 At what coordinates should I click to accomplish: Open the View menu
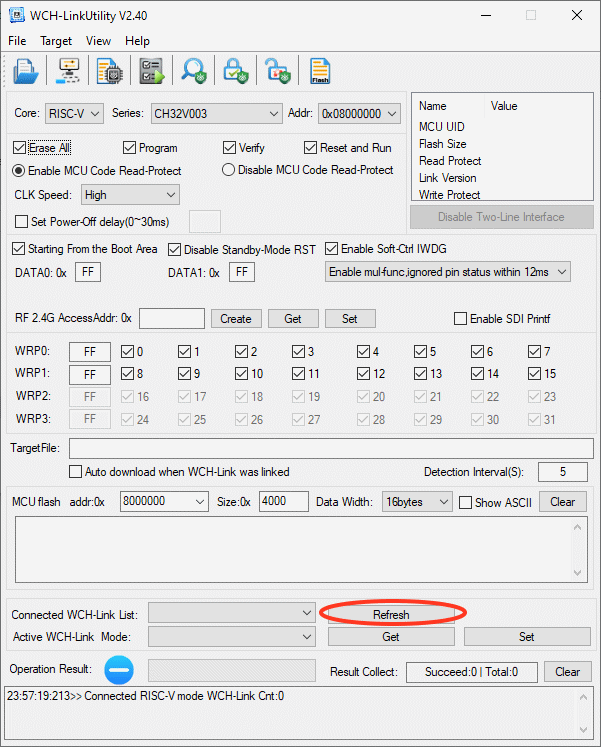pyautogui.click(x=98, y=41)
